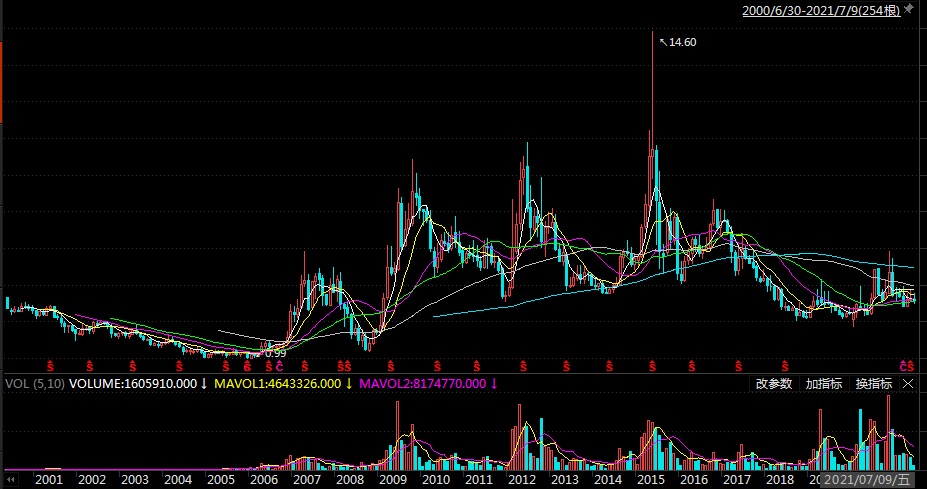This screenshot has height=489, width=927.
Task: Click the red S marker above year 2012
Action: 523,367
